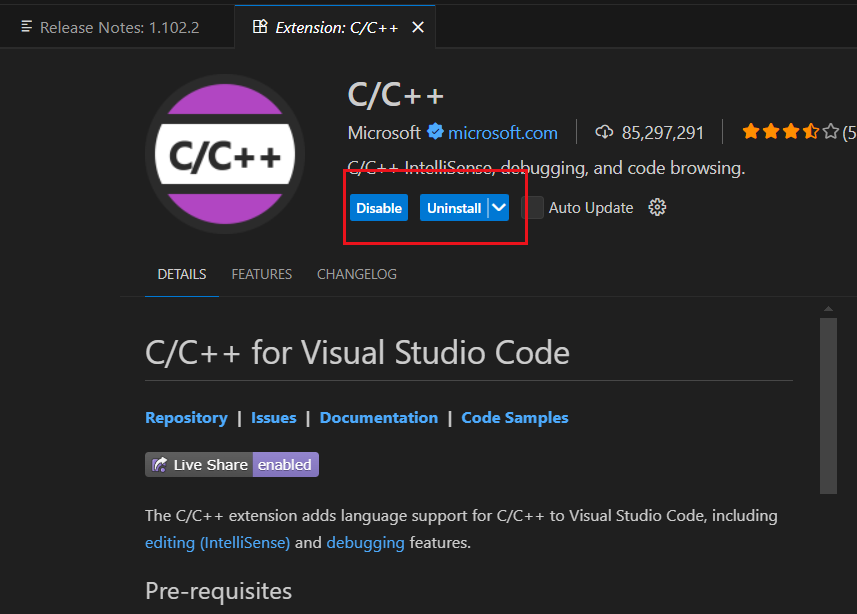Click the scrollbar up arrow
Viewport: 857px width, 614px height.
click(x=829, y=309)
